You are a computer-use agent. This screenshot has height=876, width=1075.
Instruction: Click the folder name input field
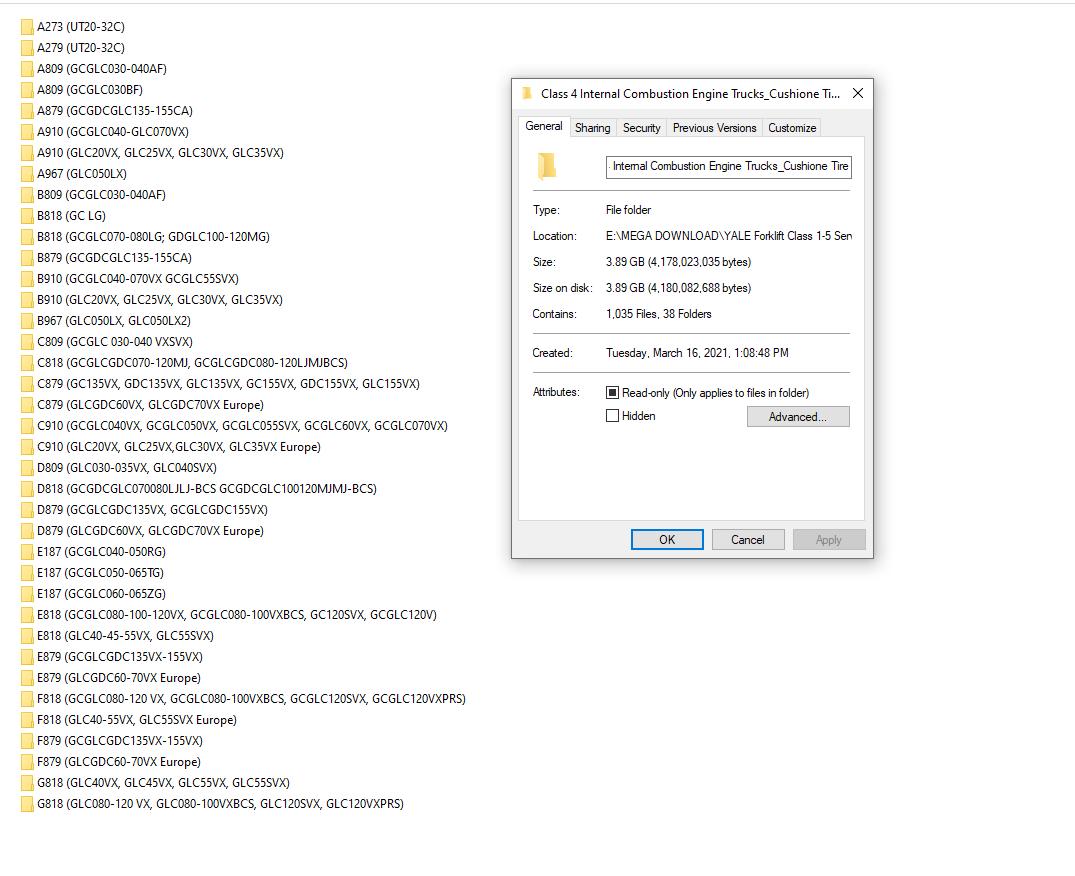[x=729, y=167]
